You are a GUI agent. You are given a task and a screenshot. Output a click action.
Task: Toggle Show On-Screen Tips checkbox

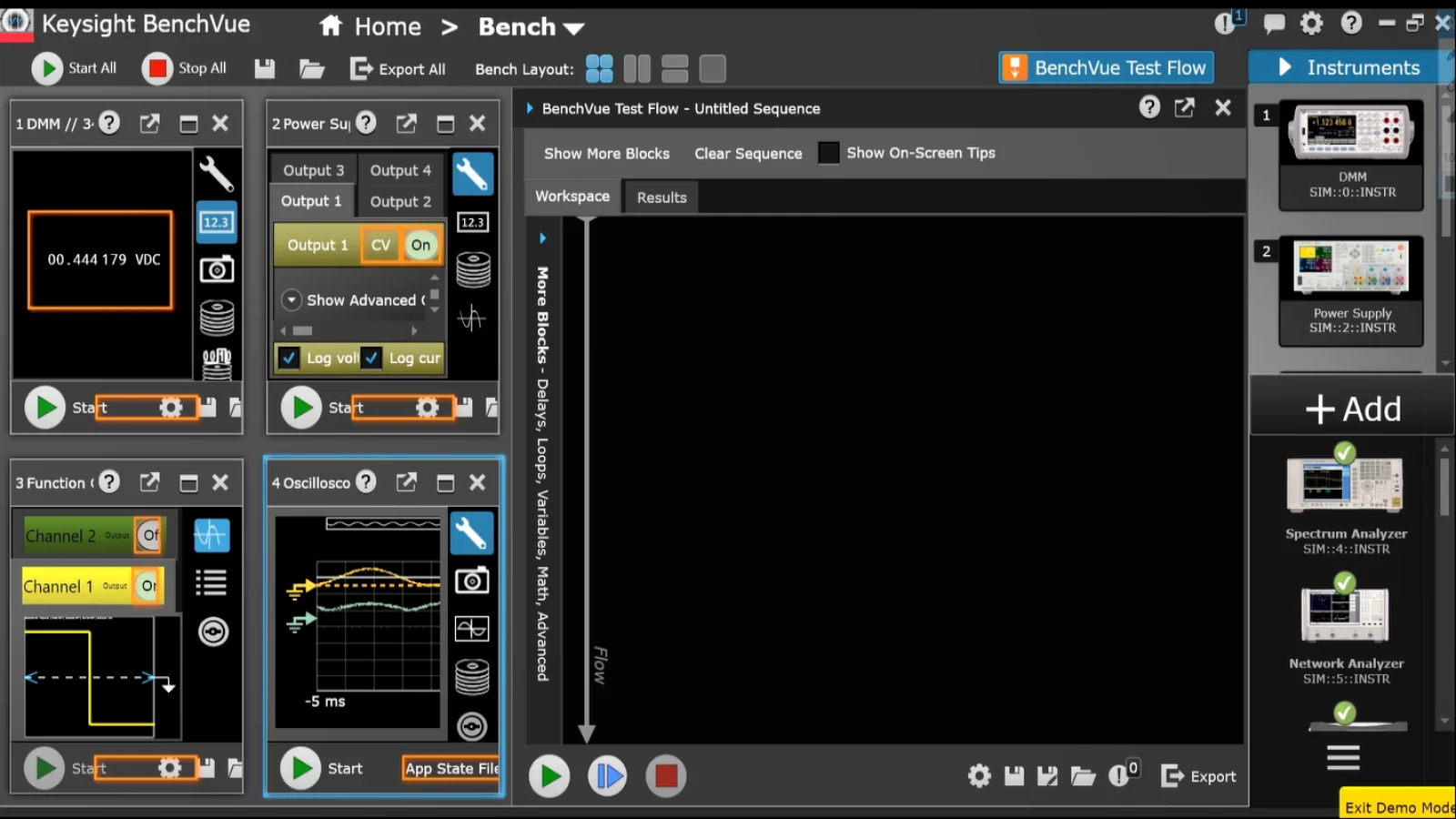click(x=828, y=153)
